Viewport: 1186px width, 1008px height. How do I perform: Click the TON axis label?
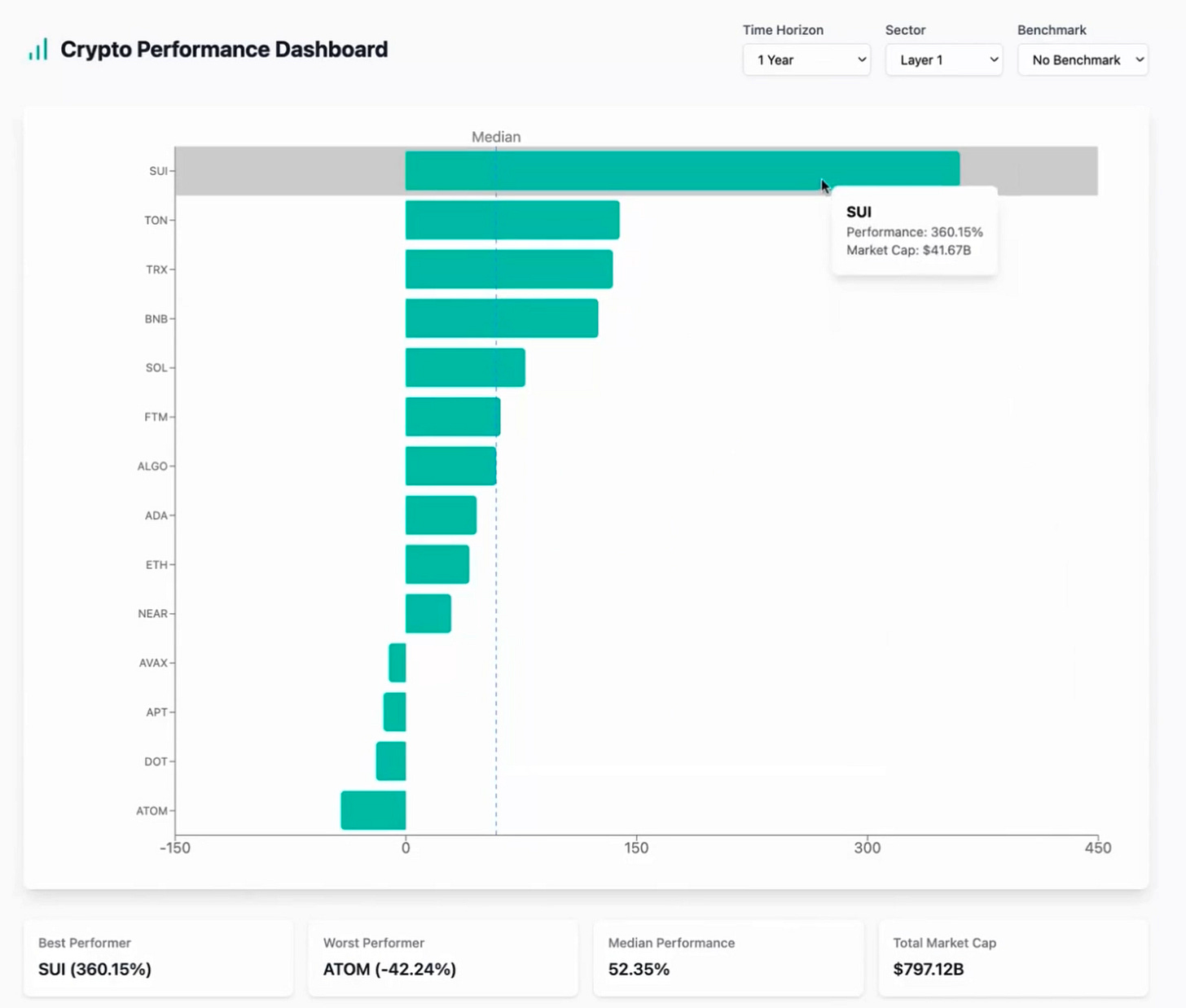156,220
